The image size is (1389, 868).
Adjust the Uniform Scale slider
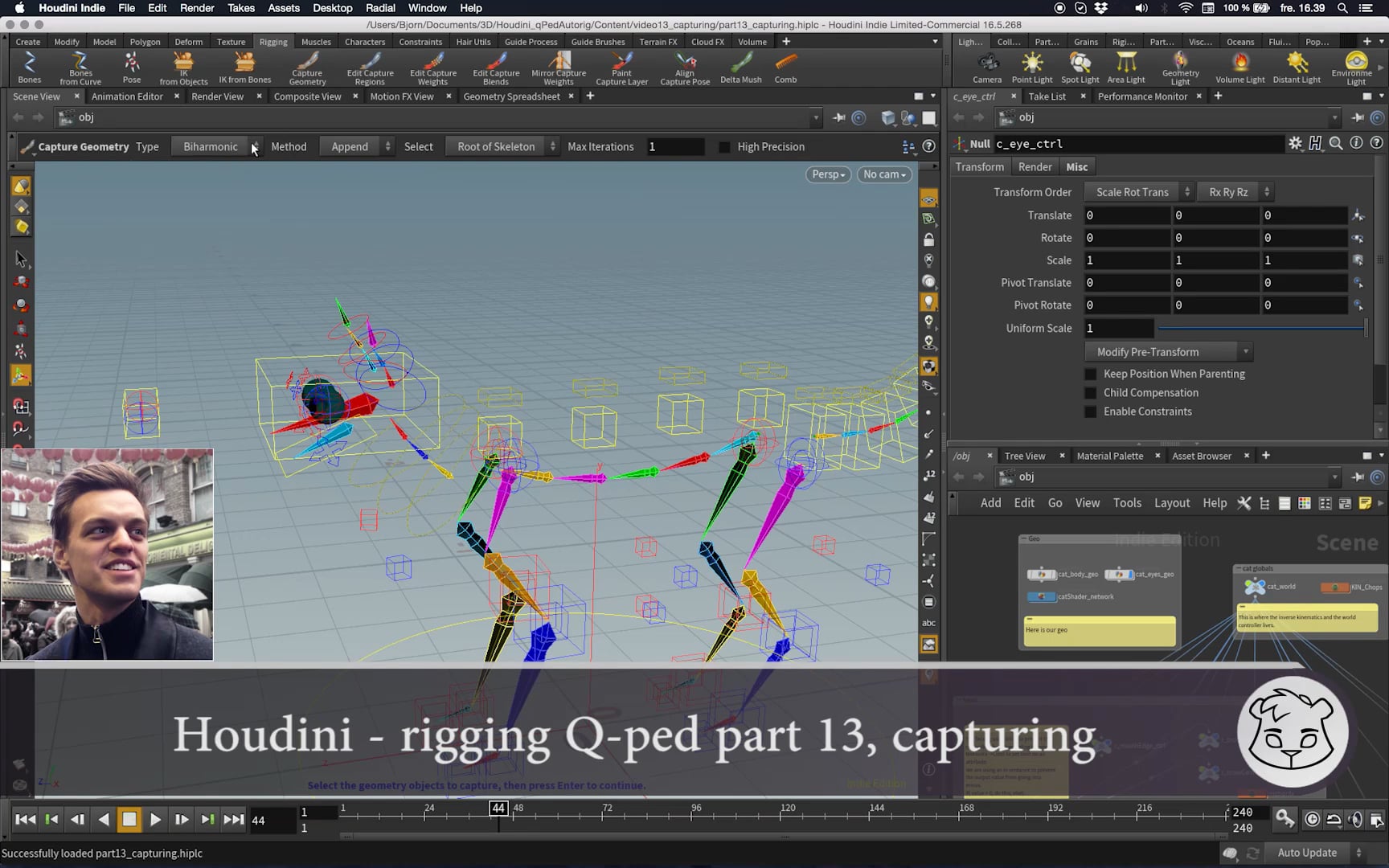[x=1260, y=328]
